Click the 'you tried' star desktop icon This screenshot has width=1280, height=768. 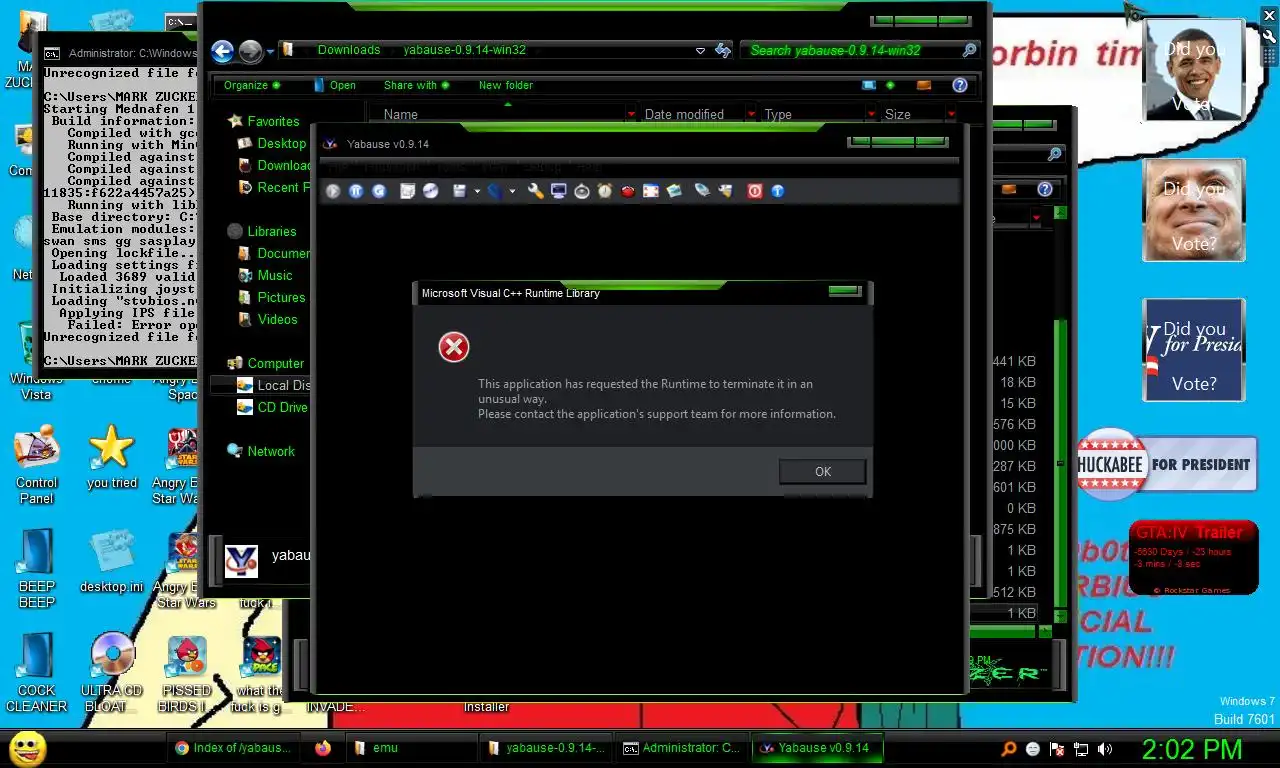click(x=111, y=458)
